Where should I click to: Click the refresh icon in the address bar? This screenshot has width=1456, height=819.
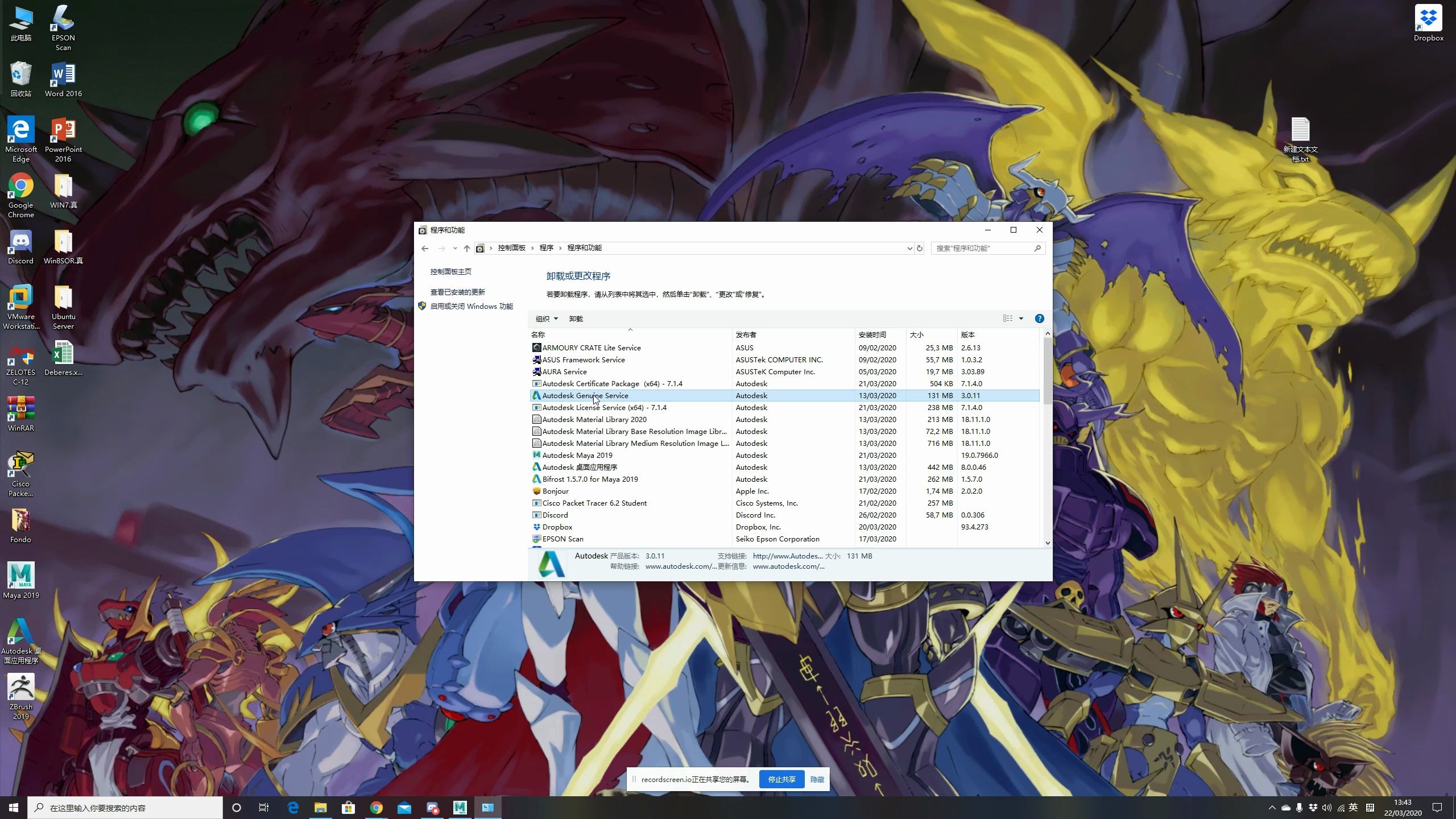[x=918, y=248]
